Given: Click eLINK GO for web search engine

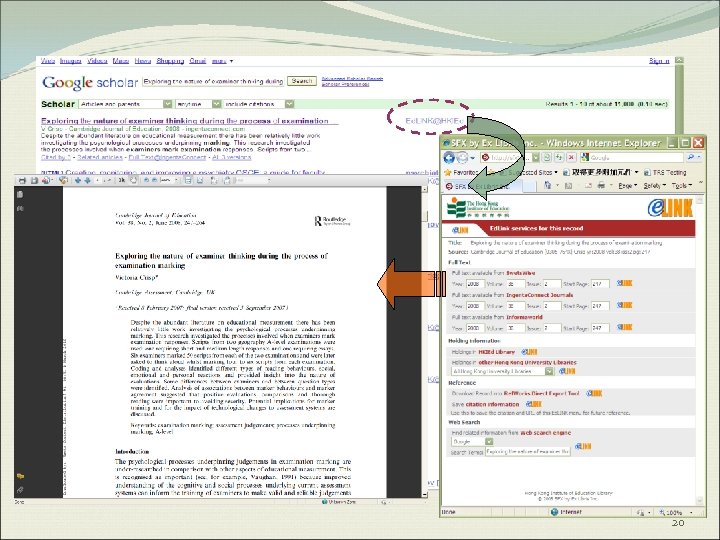Looking at the screenshot, I should click(583, 446).
